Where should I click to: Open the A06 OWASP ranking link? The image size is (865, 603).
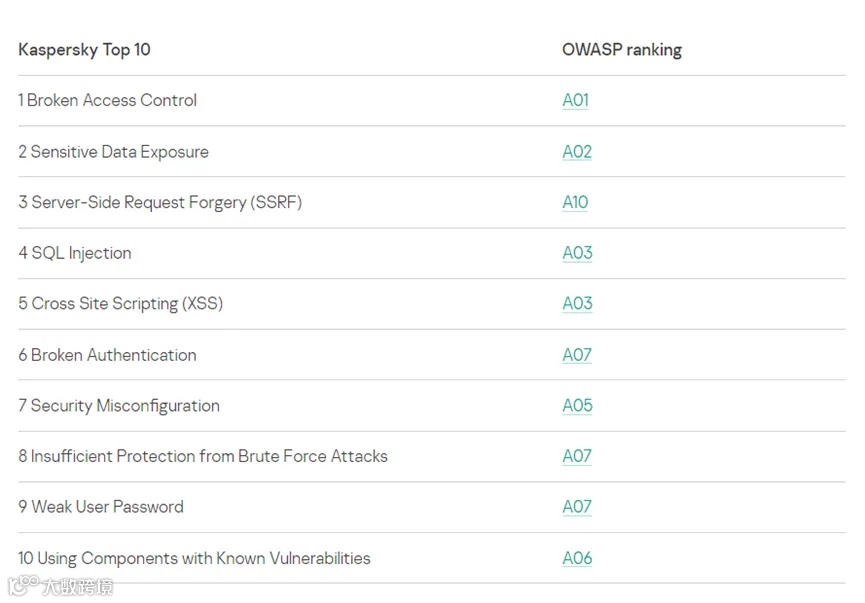point(577,558)
